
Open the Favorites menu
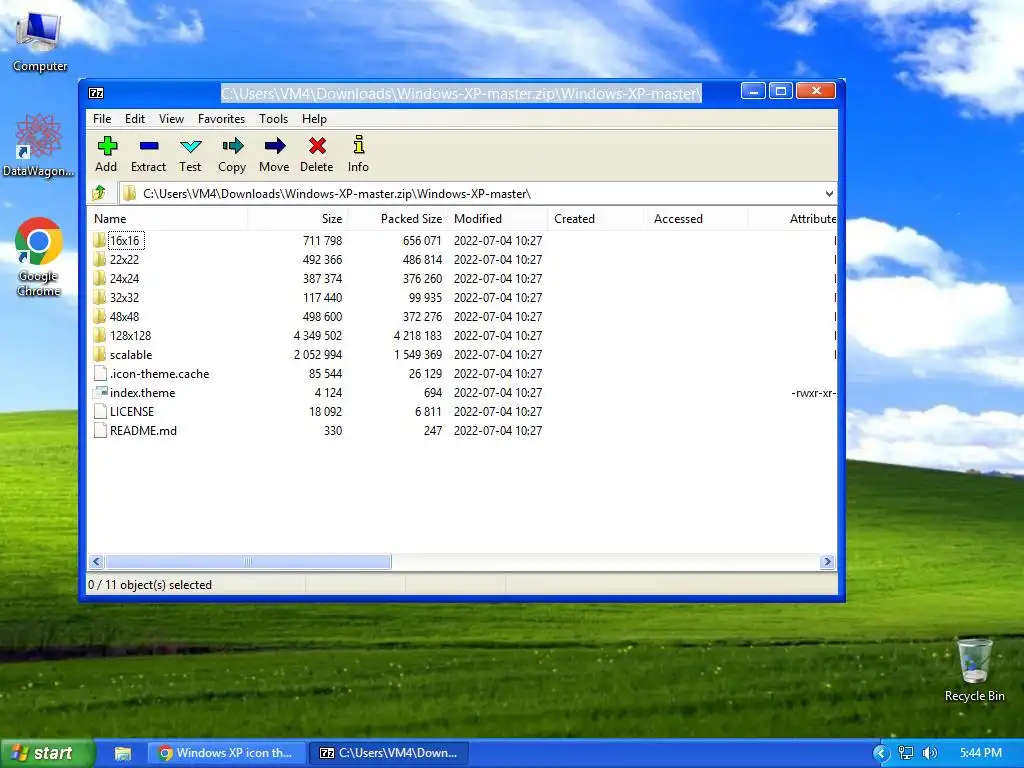click(221, 119)
